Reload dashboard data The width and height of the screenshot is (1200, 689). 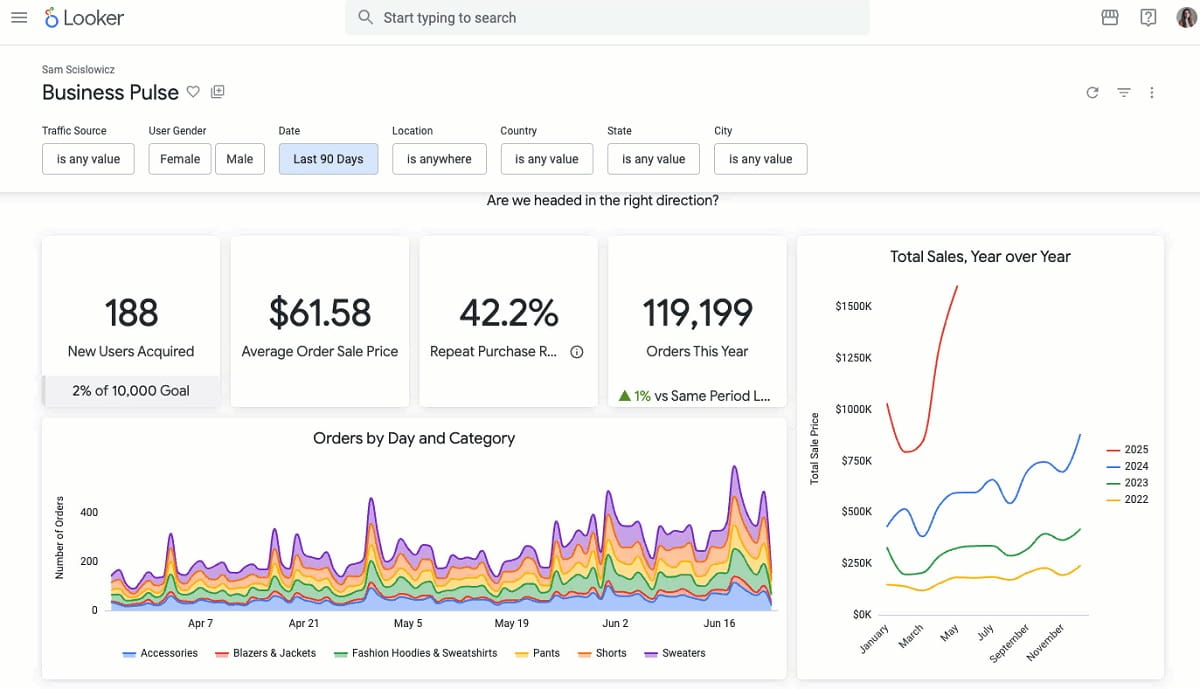(1092, 93)
